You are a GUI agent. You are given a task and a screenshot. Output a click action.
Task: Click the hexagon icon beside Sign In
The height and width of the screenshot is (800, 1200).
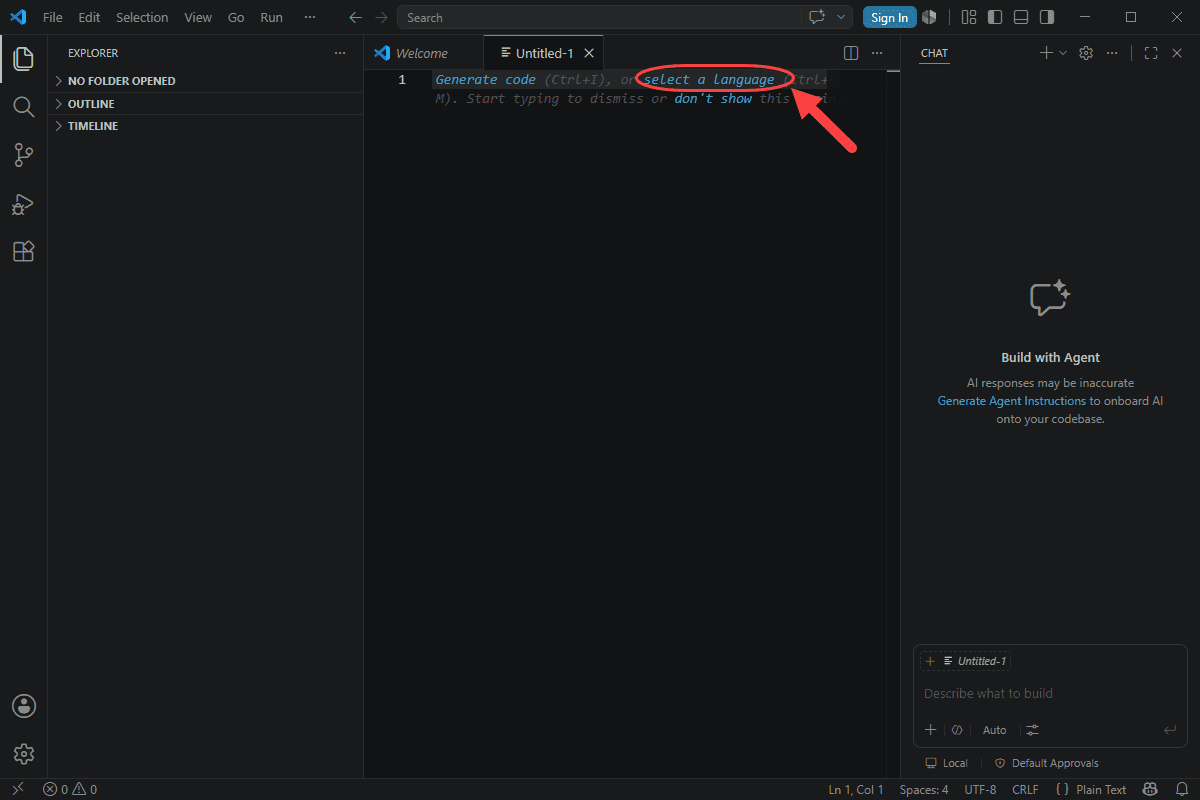pos(929,17)
